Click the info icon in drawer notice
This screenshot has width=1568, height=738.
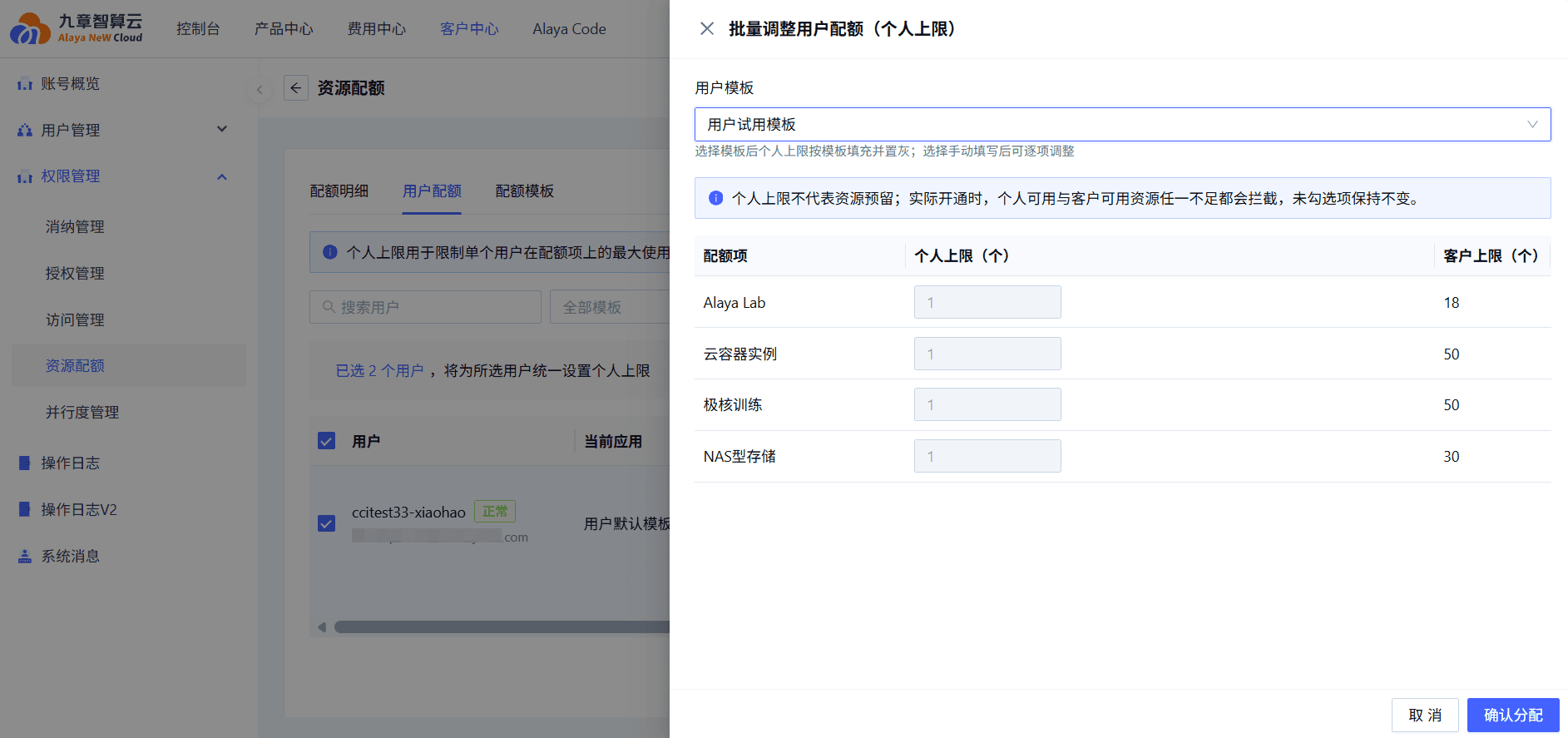(x=715, y=198)
